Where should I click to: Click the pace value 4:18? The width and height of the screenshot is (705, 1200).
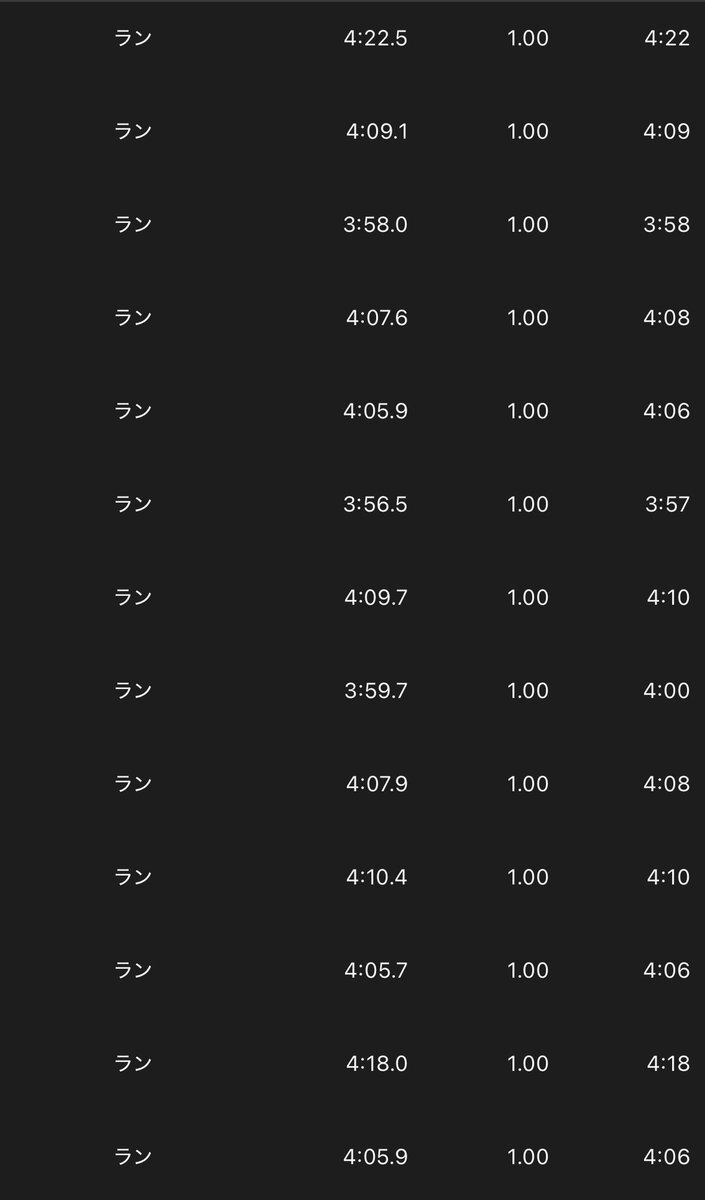(668, 1063)
